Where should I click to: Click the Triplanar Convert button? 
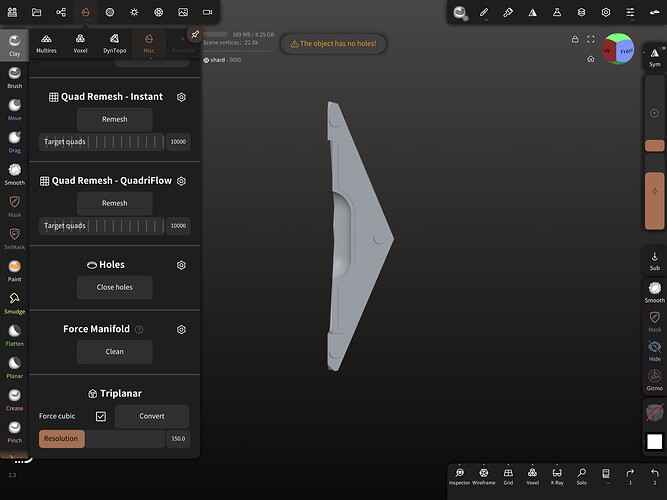pyautogui.click(x=152, y=416)
